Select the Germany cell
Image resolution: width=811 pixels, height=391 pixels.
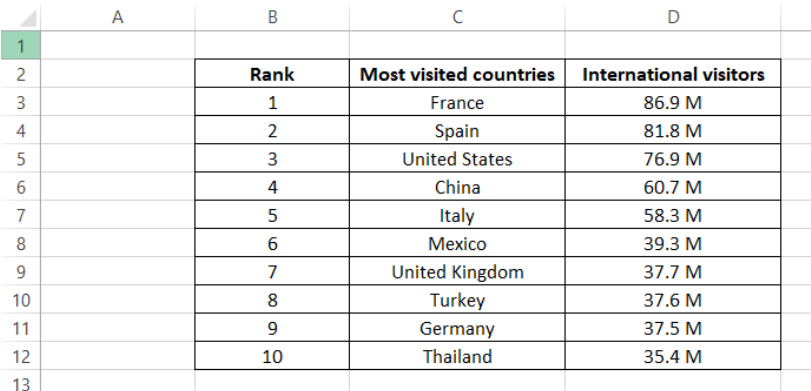457,327
